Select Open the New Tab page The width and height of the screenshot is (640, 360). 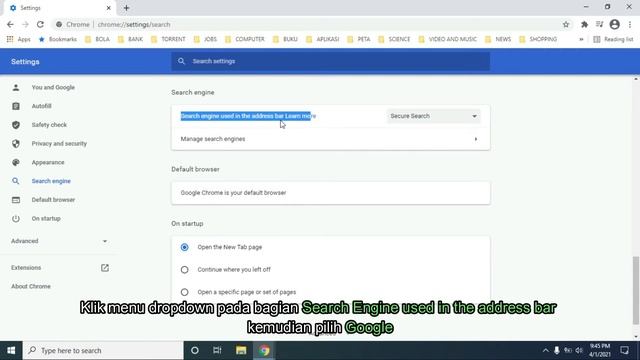click(184, 247)
